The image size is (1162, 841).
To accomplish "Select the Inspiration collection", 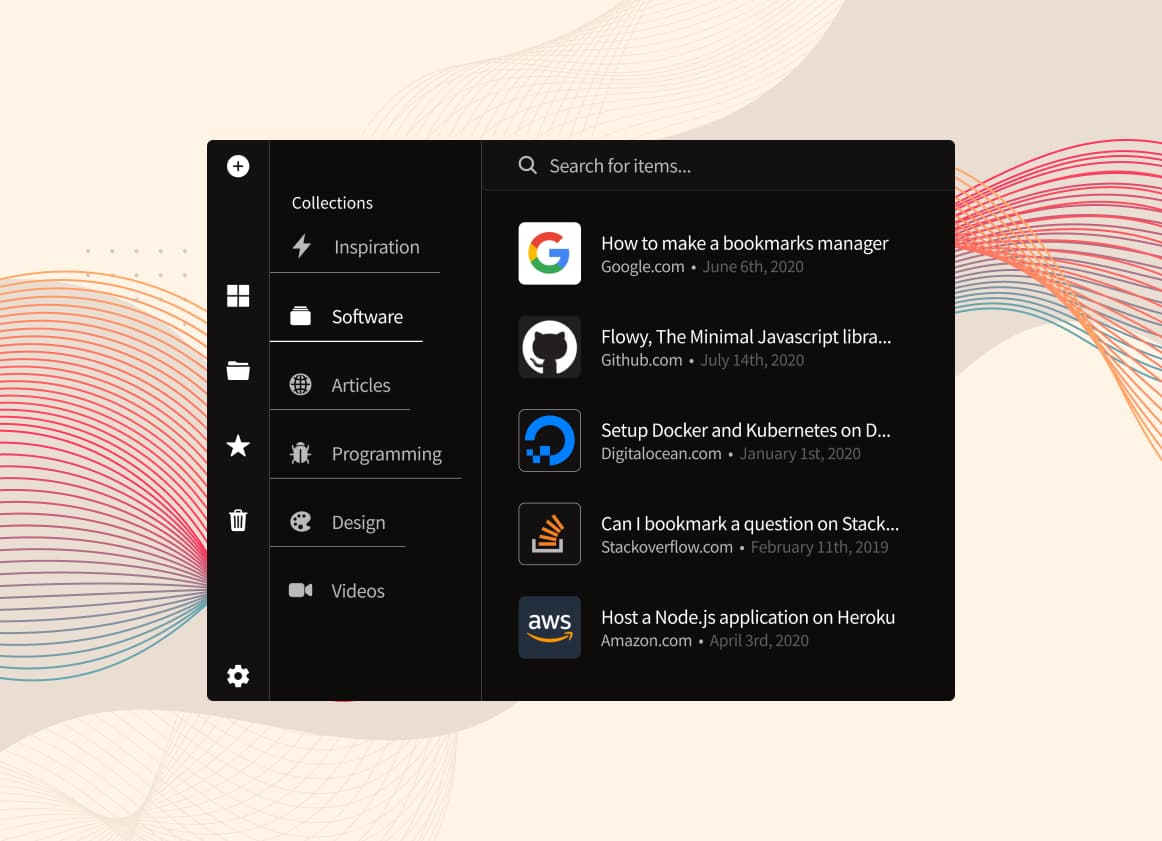I will pos(355,247).
